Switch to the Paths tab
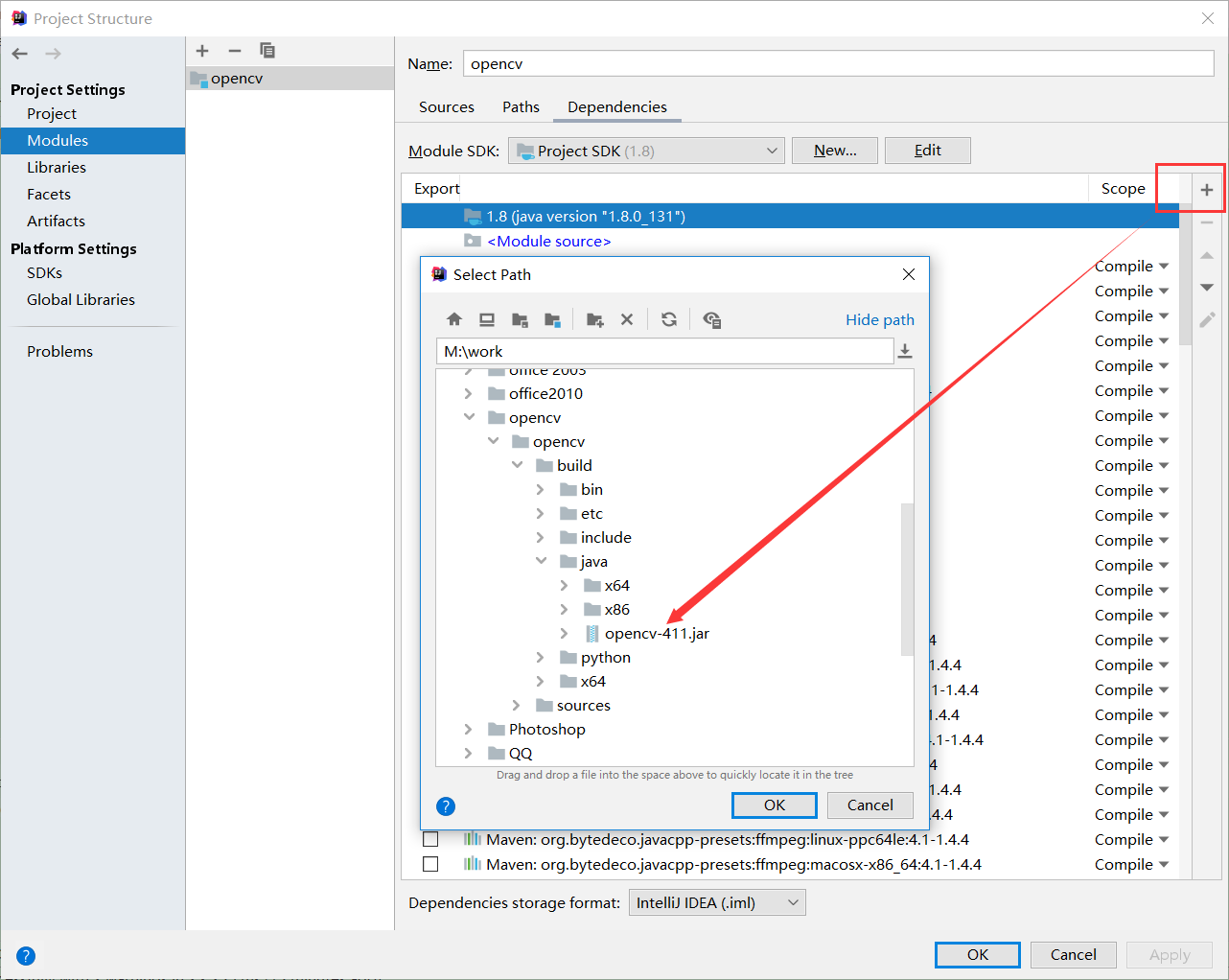 tap(521, 106)
